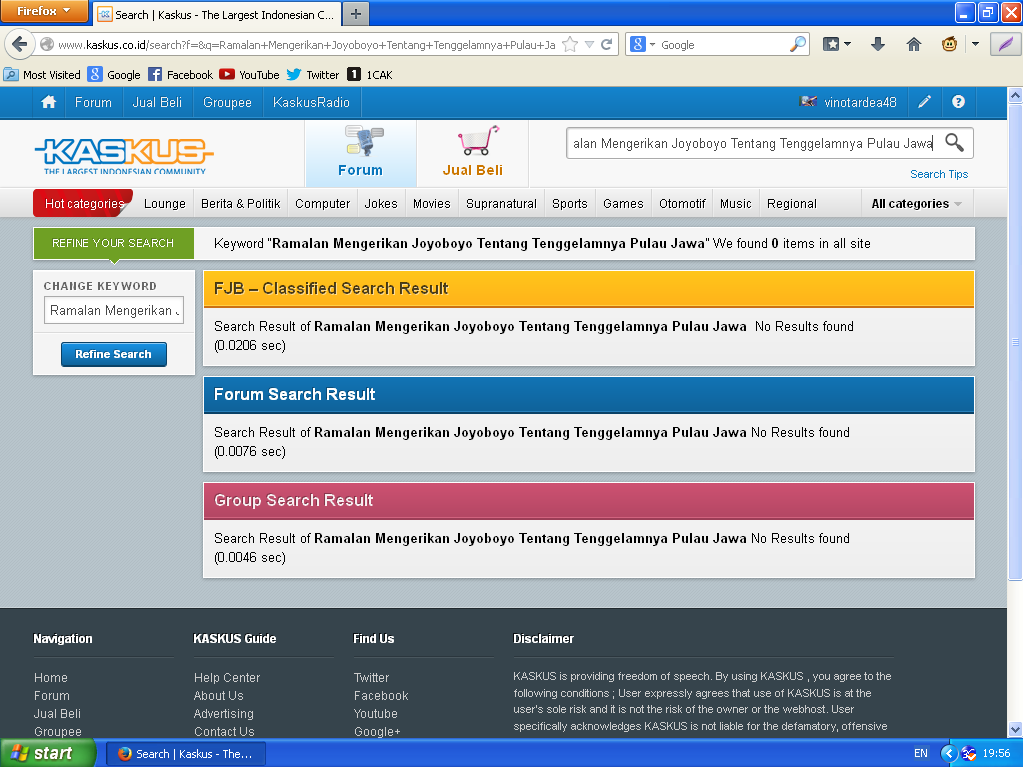This screenshot has width=1023, height=767.
Task: Click the bookmark star in address bar
Action: pos(570,44)
